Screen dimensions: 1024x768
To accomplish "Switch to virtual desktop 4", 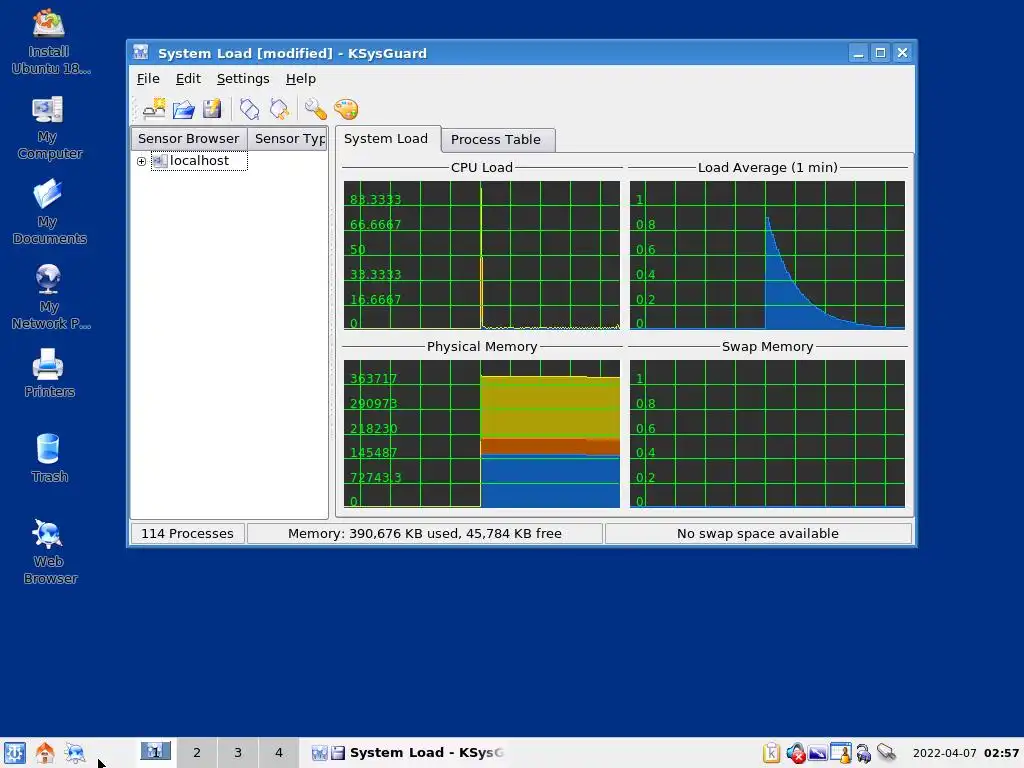I will coord(279,753).
